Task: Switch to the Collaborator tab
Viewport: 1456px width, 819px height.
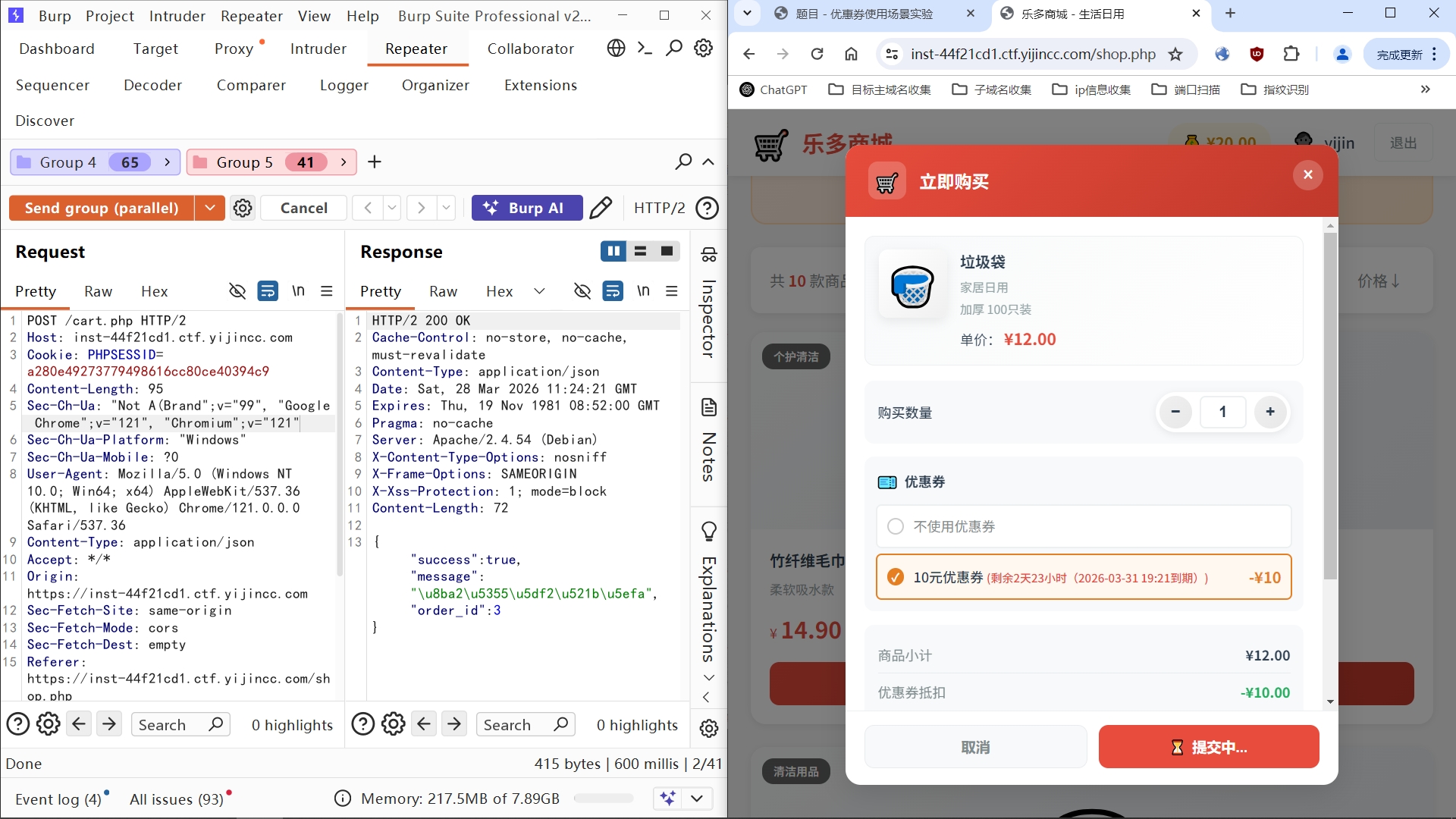Action: [x=530, y=49]
